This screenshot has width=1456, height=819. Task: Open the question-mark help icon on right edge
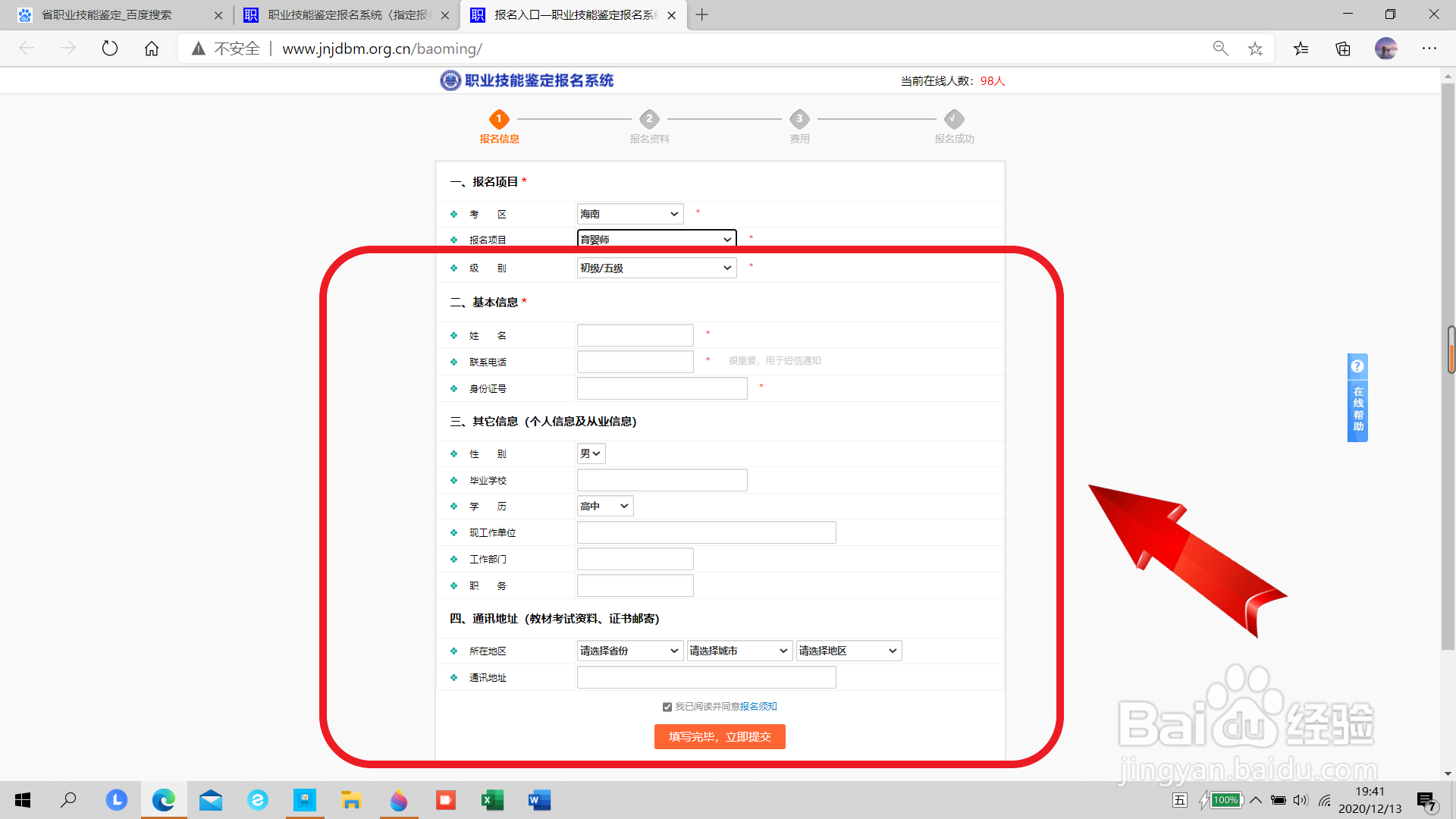(x=1357, y=366)
